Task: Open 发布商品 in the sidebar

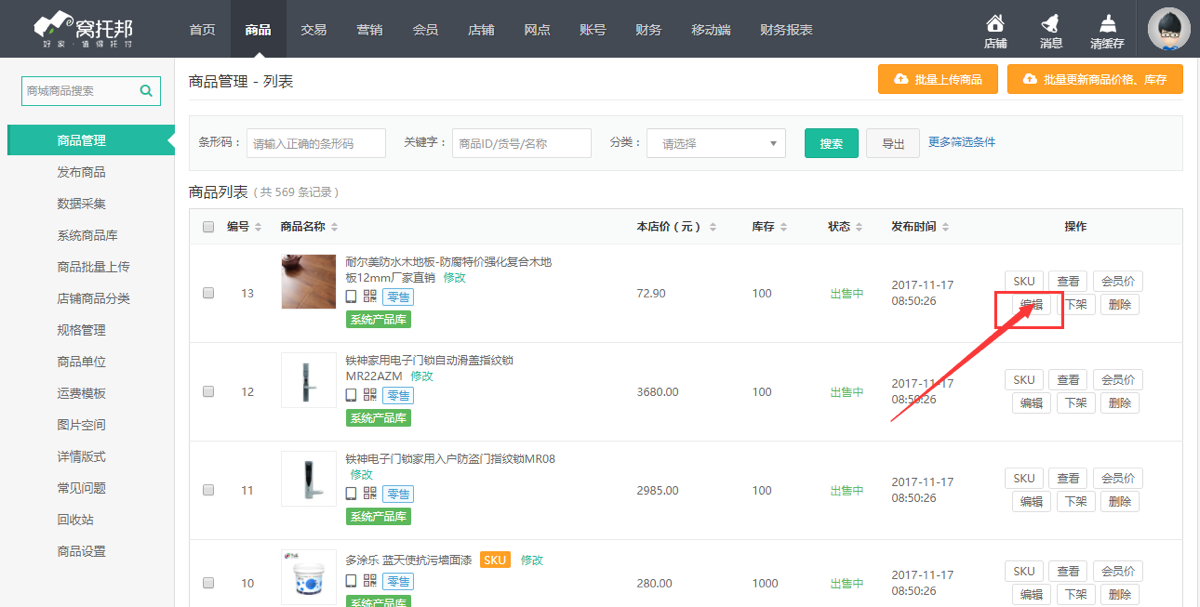Action: pyautogui.click(x=81, y=172)
